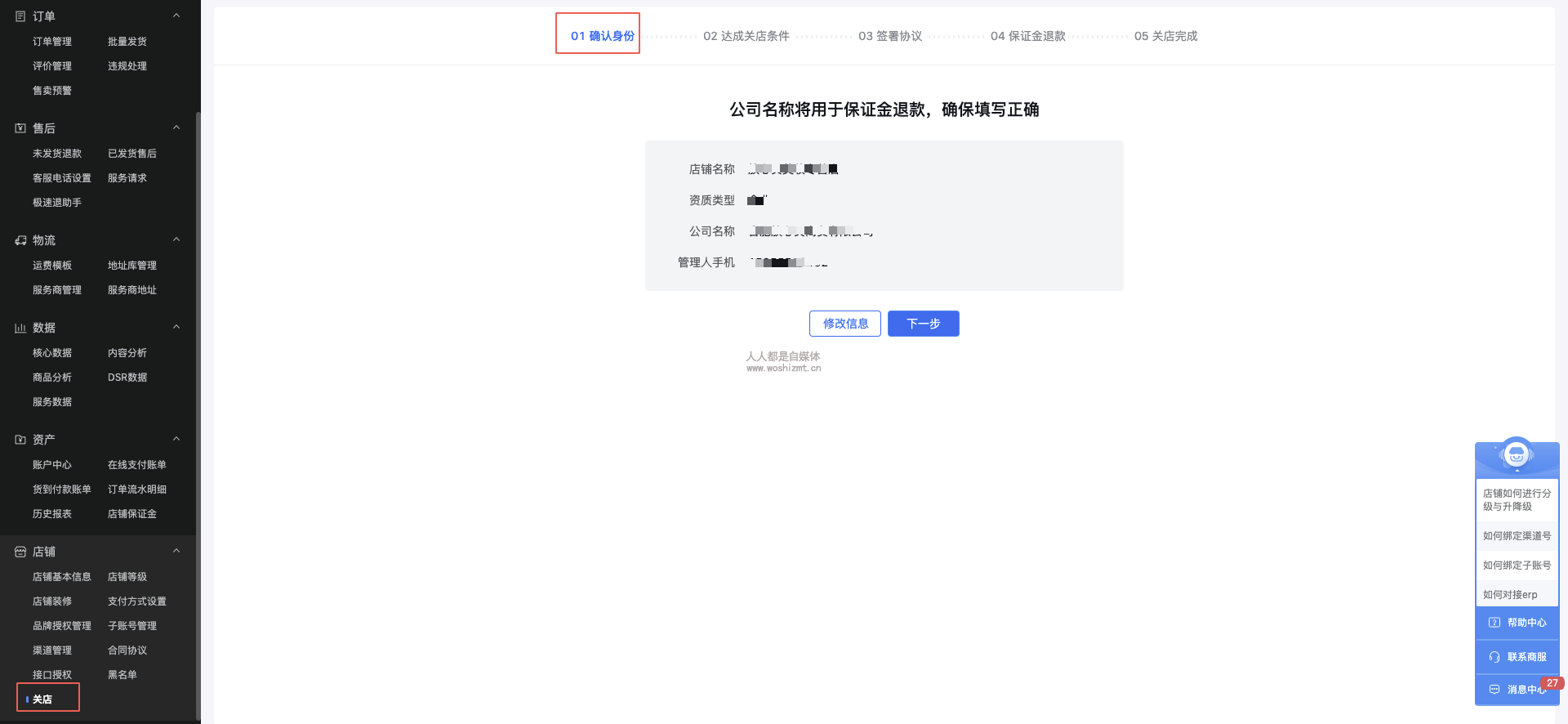Viewport: 1568px width, 724px height.
Task: Open 极速退助手 in sidebar
Action: click(x=57, y=203)
